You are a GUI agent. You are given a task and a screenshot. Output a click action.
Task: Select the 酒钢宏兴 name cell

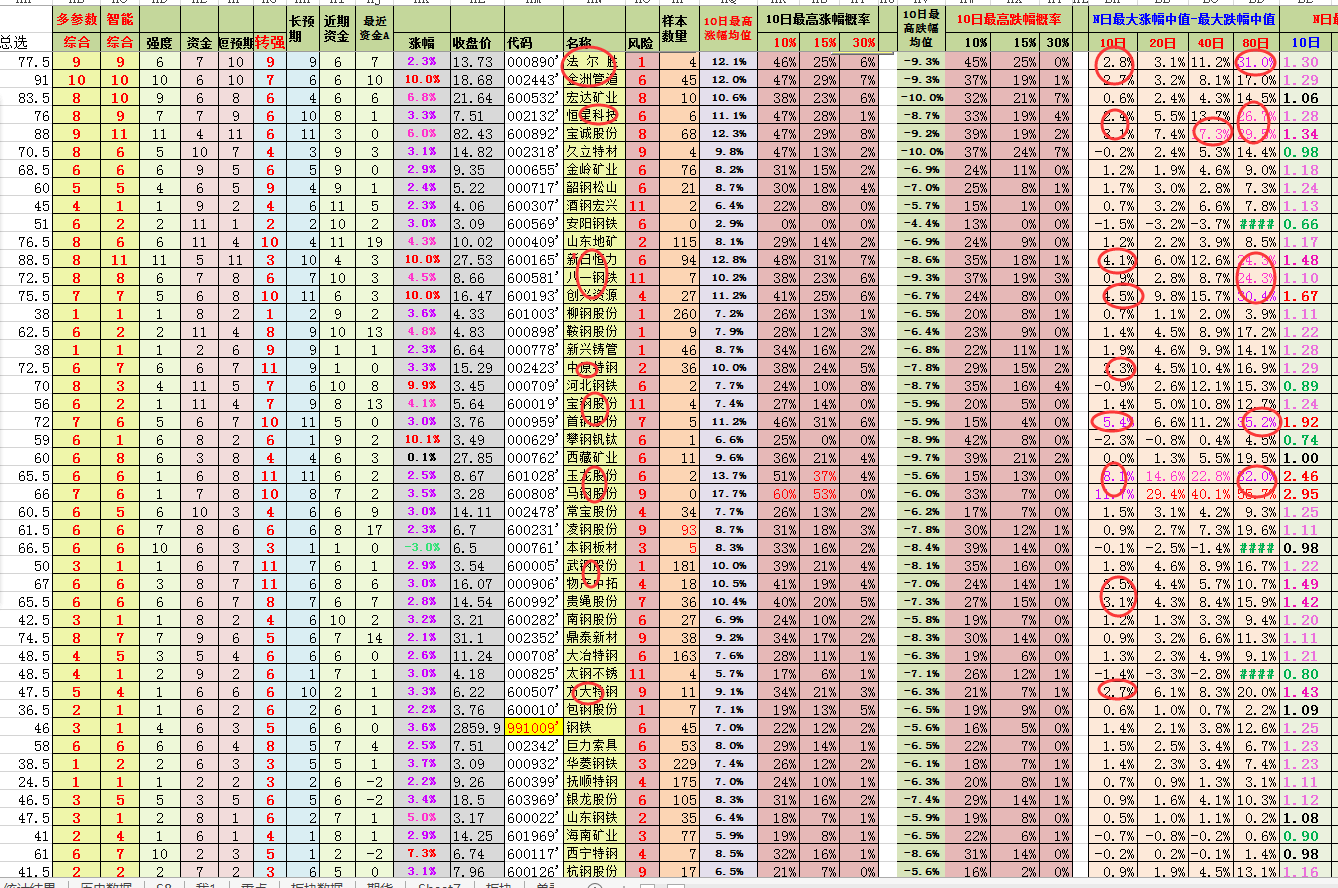click(x=593, y=205)
